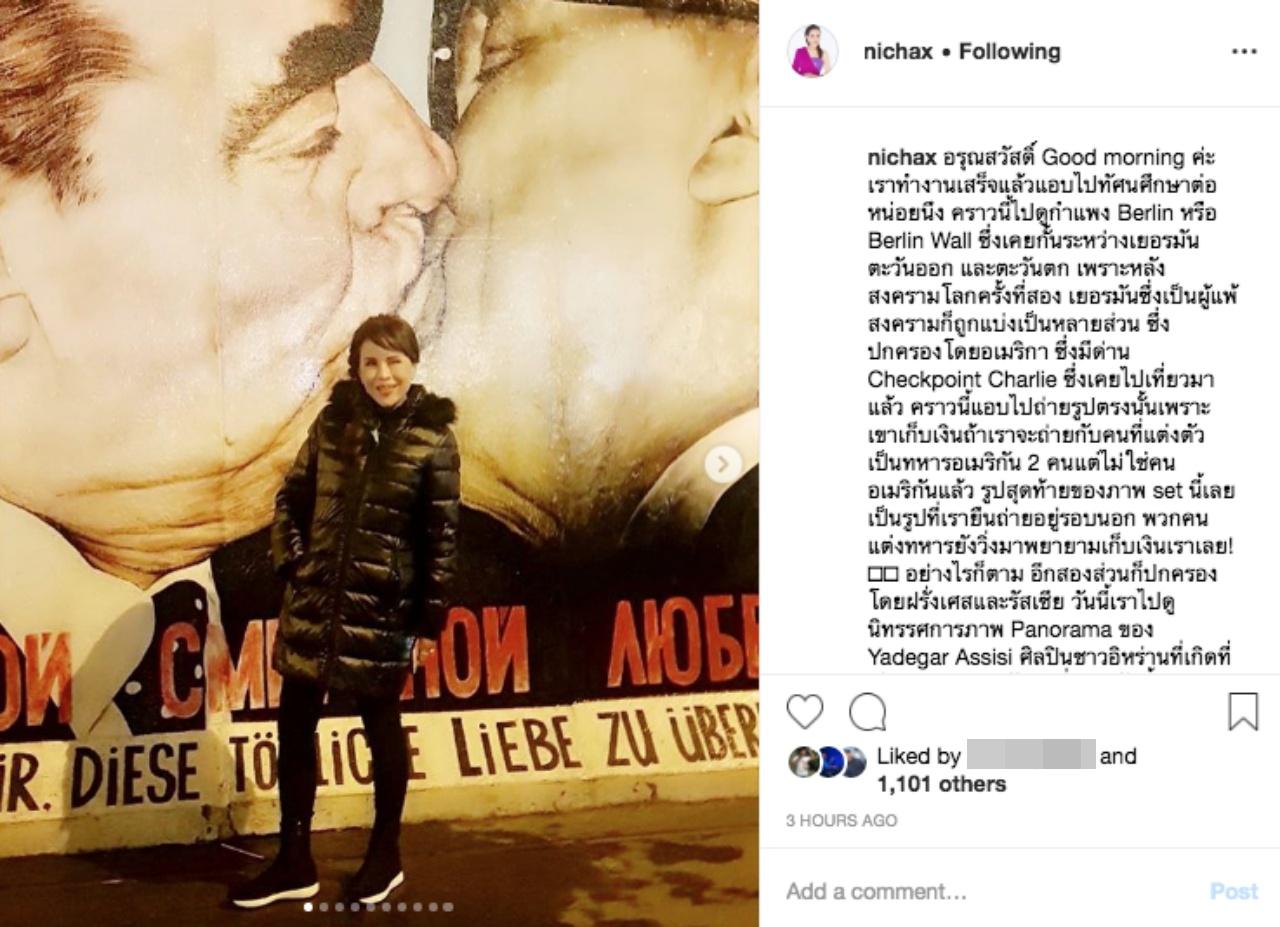Image resolution: width=1280 pixels, height=927 pixels.
Task: Open the three-dot more options menu
Action: point(1244,52)
